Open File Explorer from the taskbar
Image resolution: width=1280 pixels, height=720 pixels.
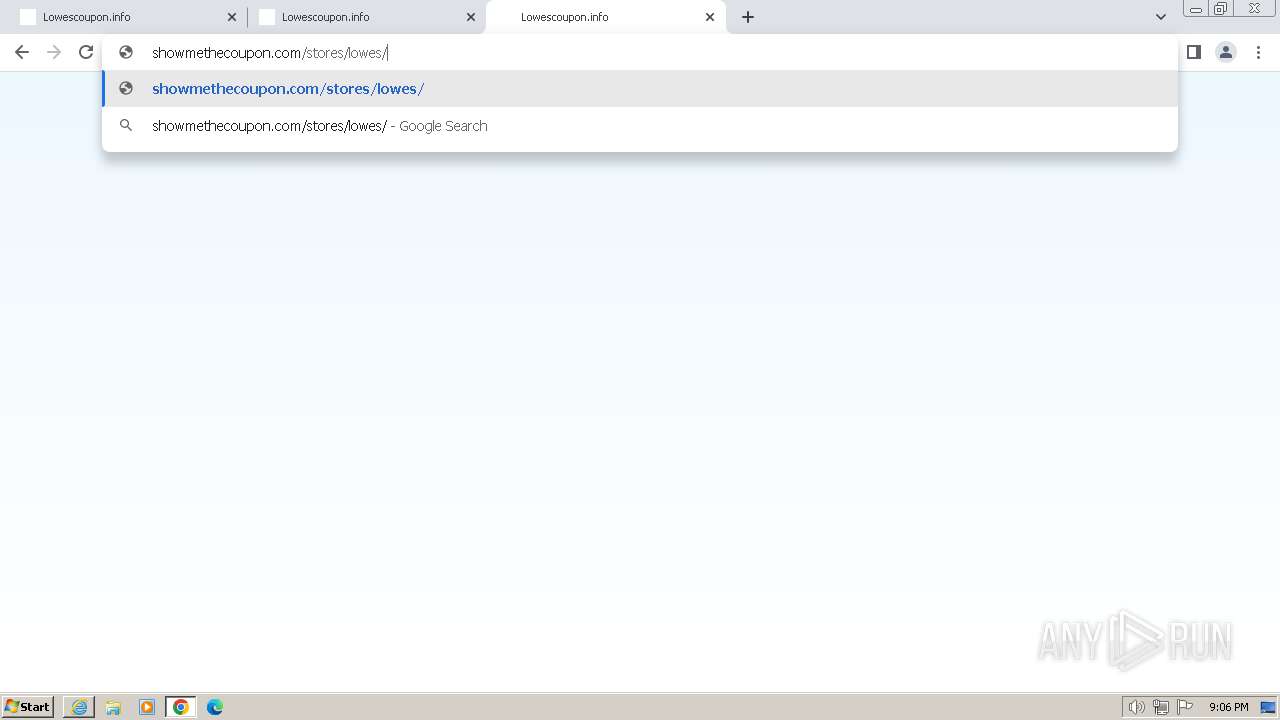tap(113, 707)
